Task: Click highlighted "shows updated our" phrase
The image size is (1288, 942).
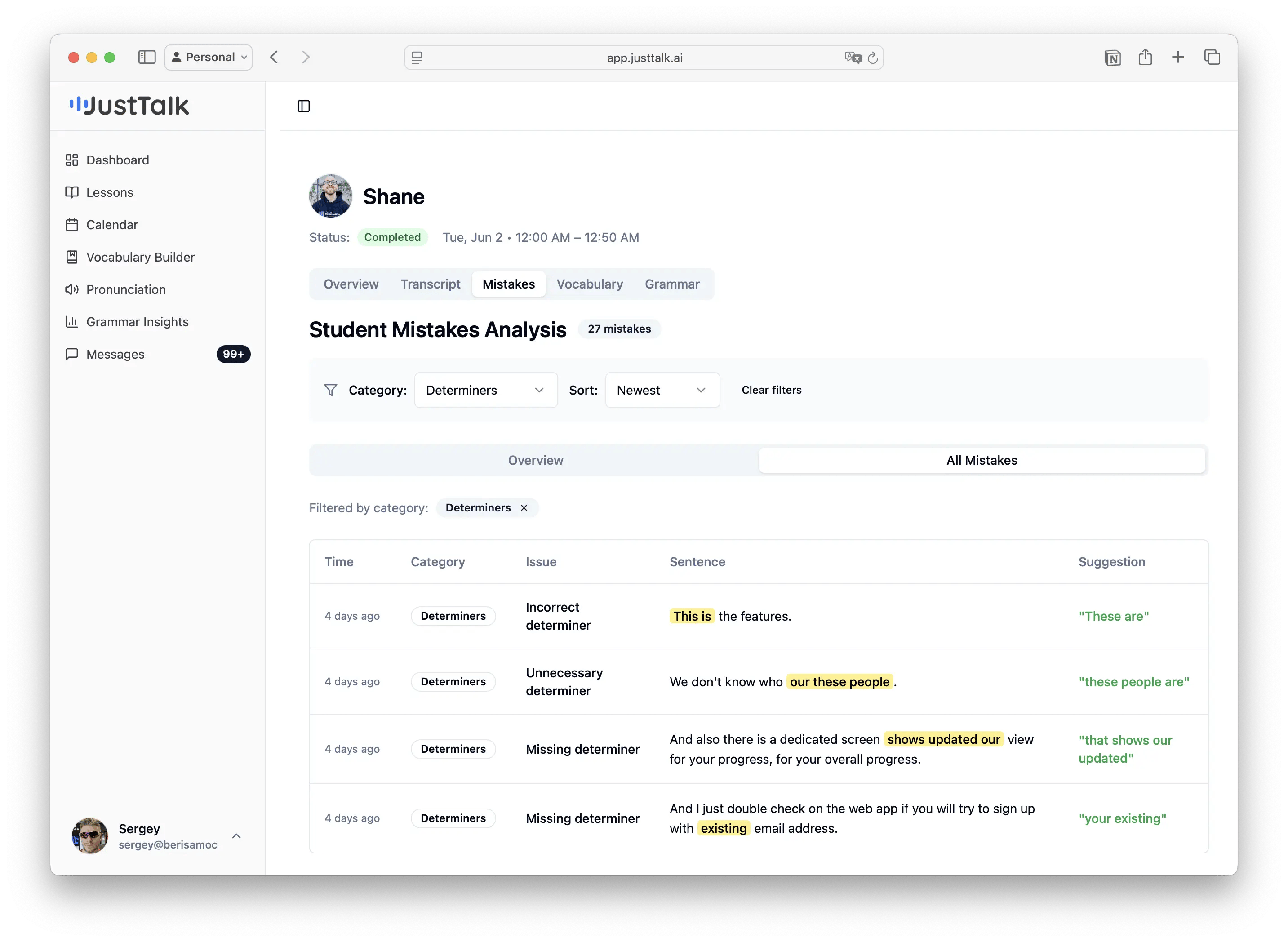Action: coord(944,740)
